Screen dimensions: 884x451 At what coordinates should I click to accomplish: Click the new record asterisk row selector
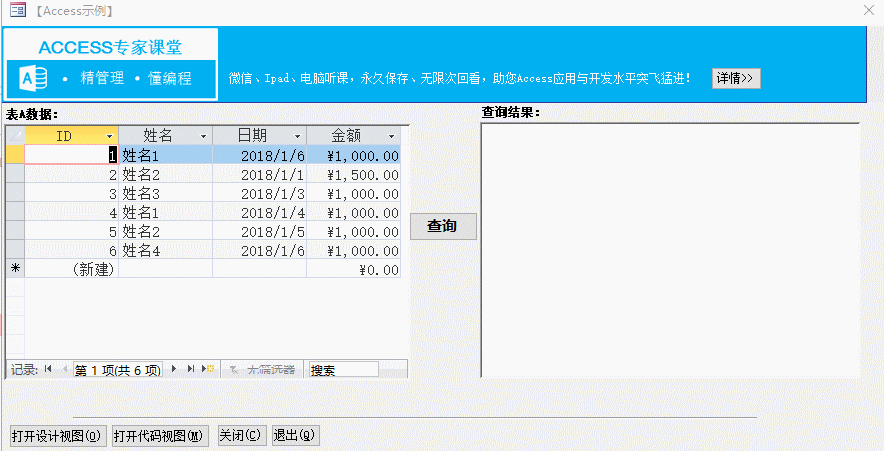(15, 269)
